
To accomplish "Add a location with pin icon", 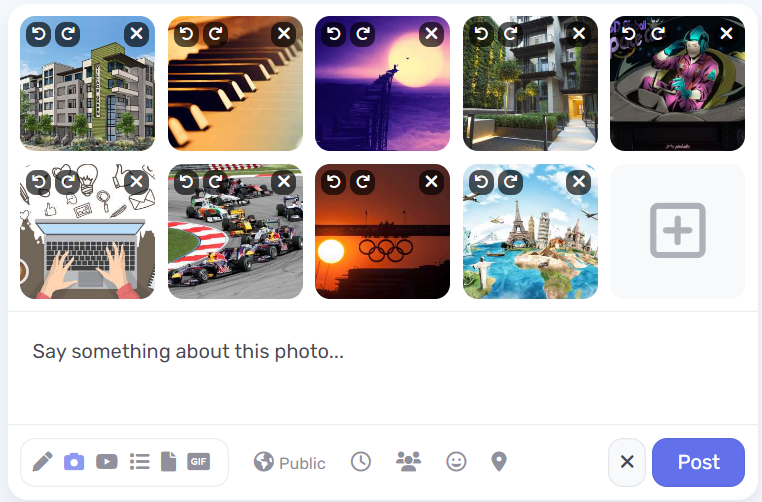I will pyautogui.click(x=499, y=462).
